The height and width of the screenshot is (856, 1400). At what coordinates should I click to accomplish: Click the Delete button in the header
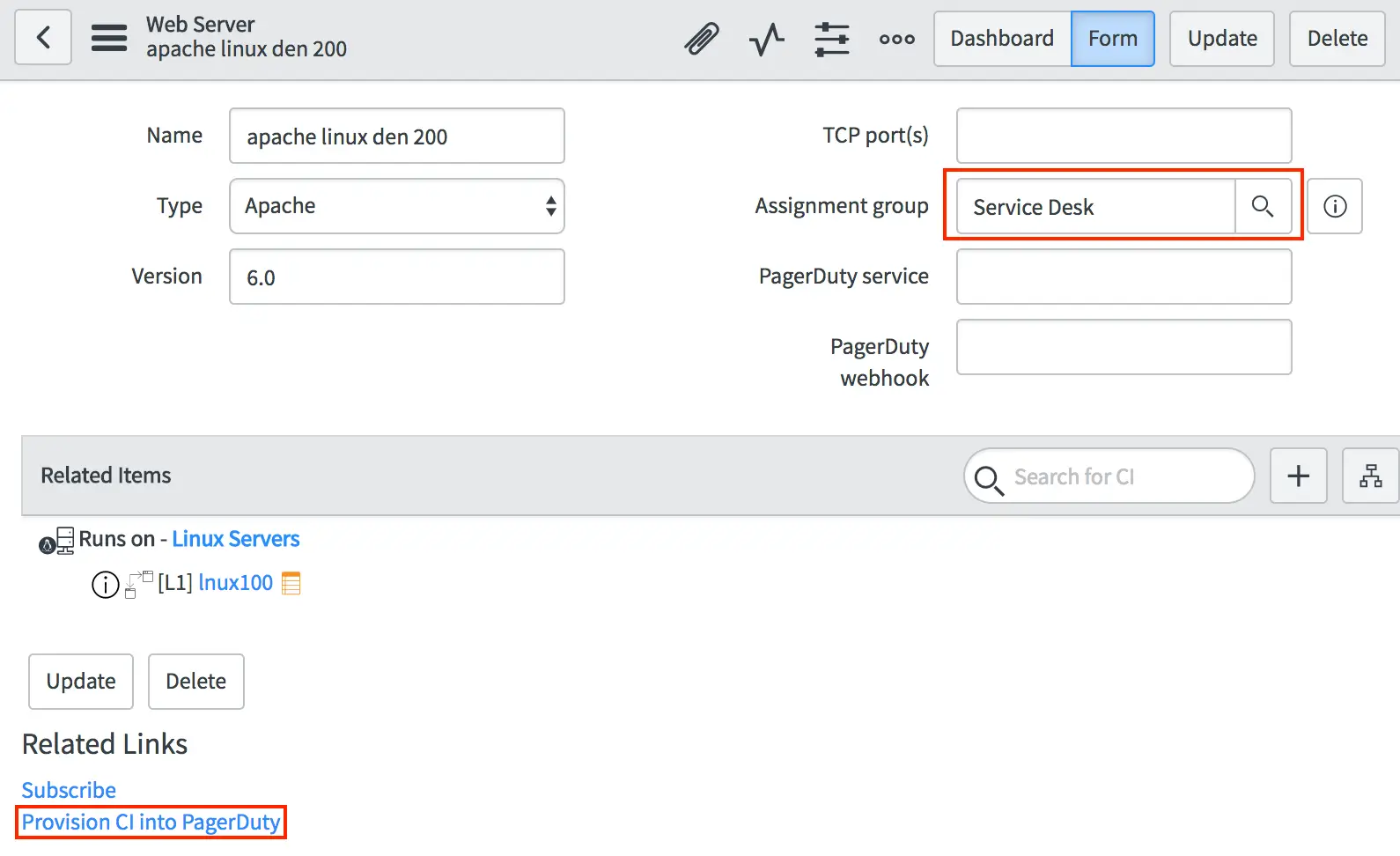point(1337,39)
